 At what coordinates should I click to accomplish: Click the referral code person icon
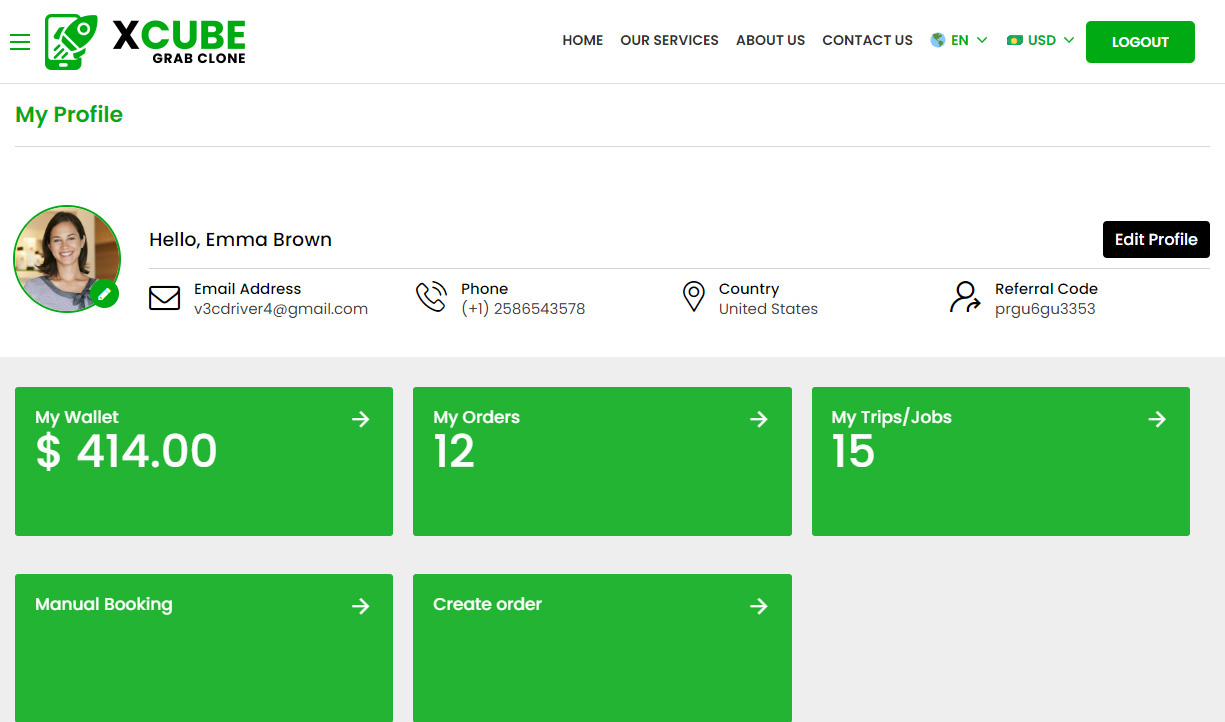965,298
